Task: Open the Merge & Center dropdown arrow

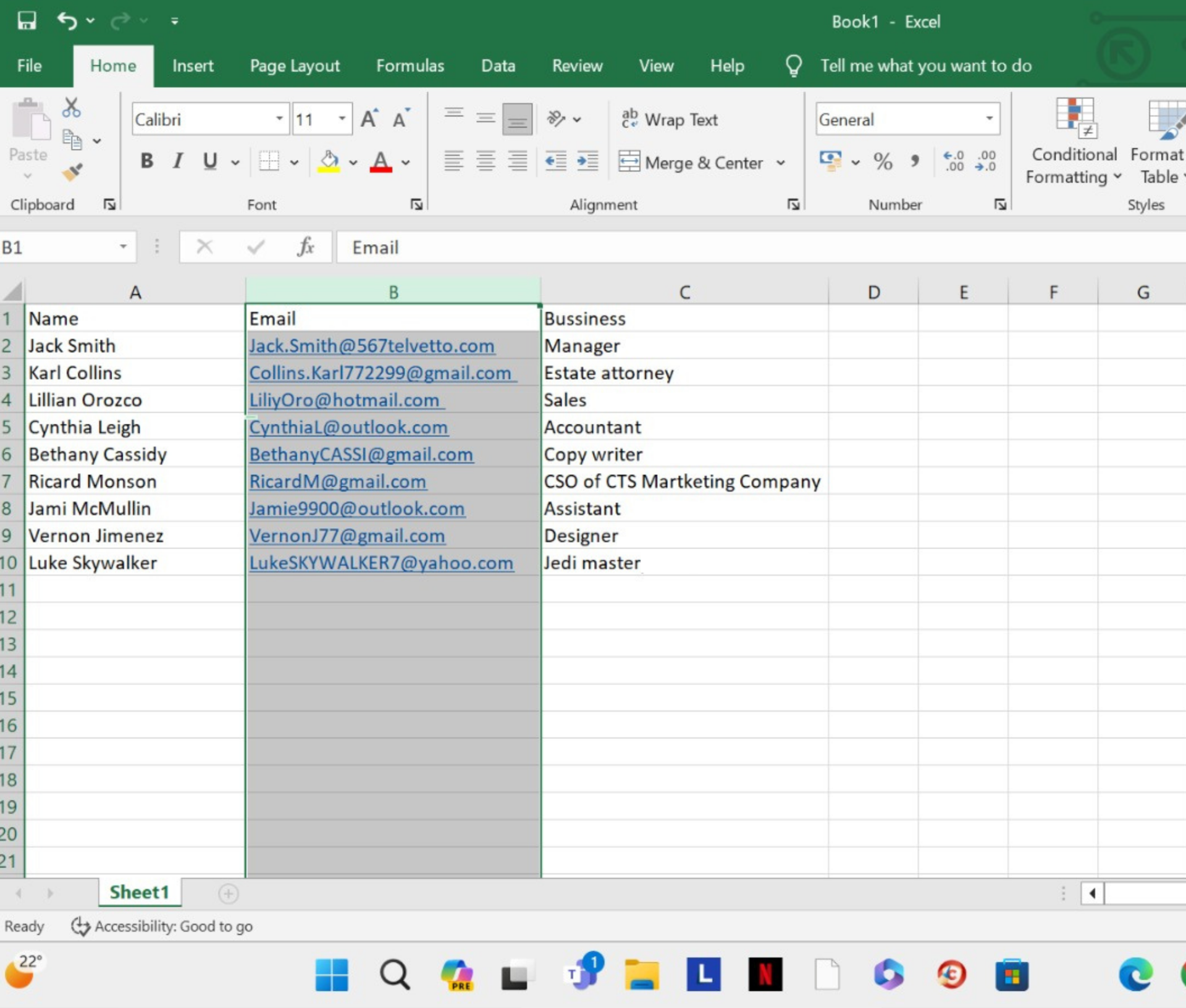Action: [781, 162]
